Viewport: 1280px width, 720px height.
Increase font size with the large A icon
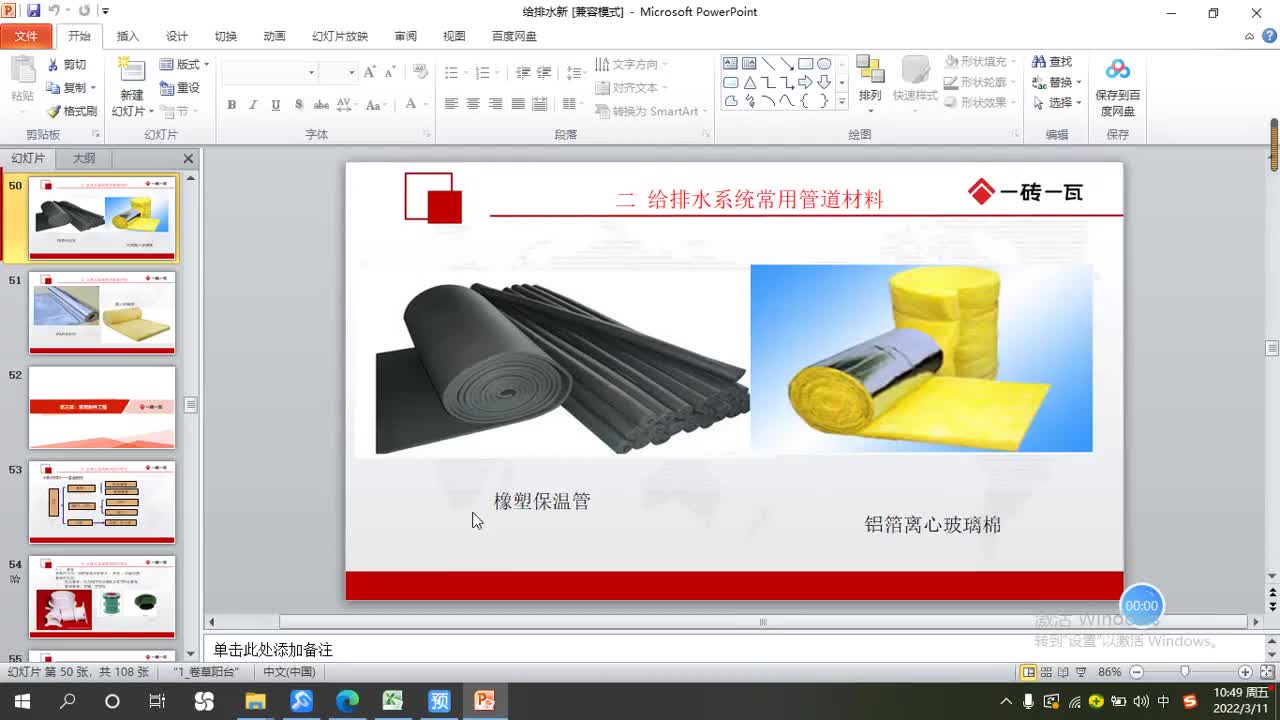point(370,72)
